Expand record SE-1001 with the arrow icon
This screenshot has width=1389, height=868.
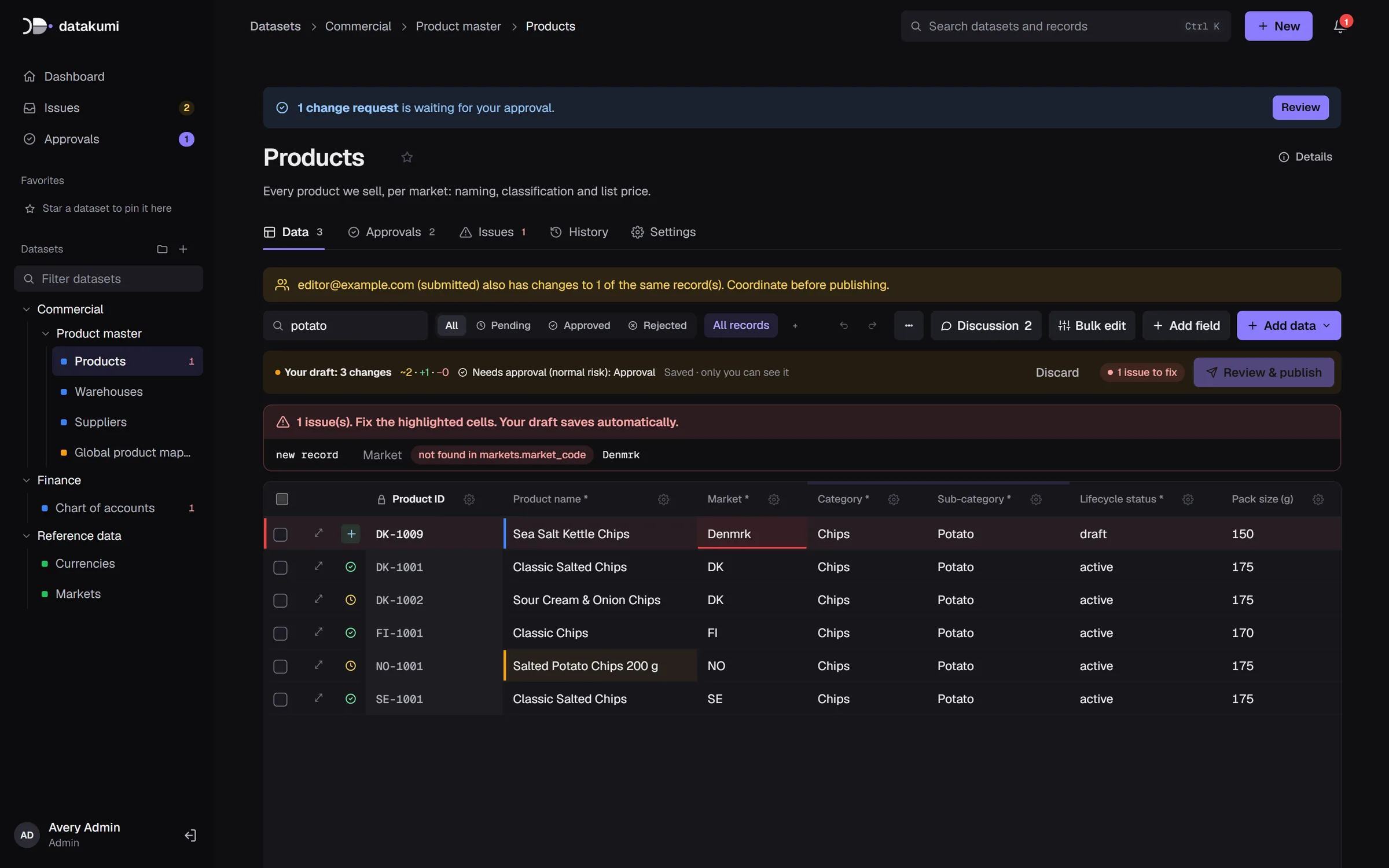[x=318, y=698]
